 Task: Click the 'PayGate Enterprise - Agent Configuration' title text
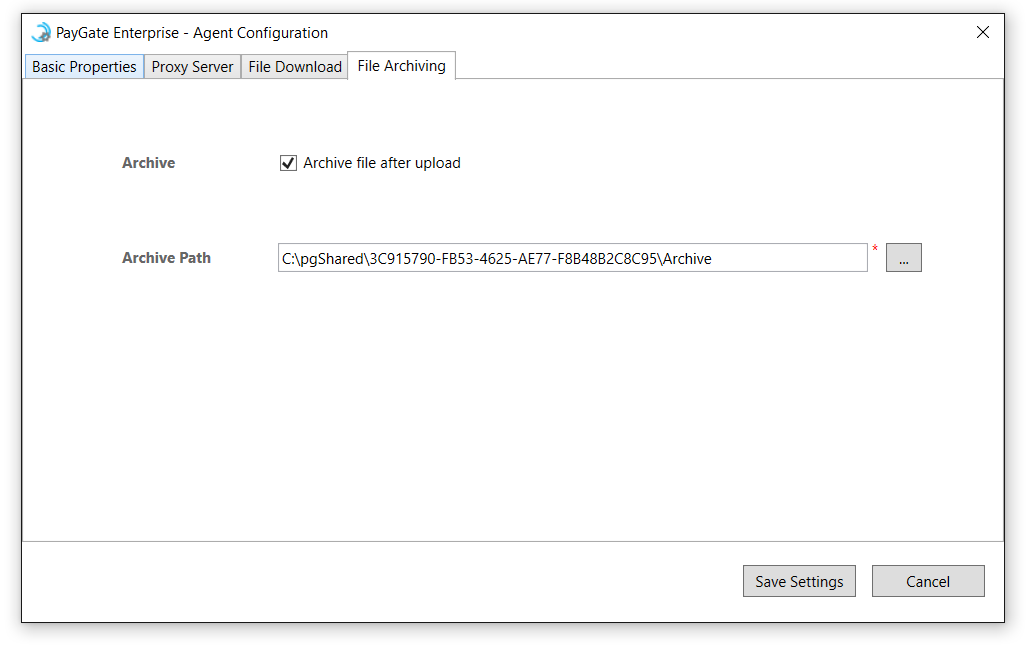(192, 32)
